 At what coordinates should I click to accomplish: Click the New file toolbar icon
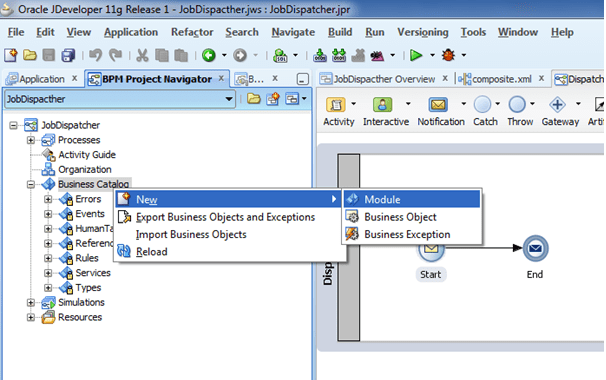pyautogui.click(x=10, y=55)
